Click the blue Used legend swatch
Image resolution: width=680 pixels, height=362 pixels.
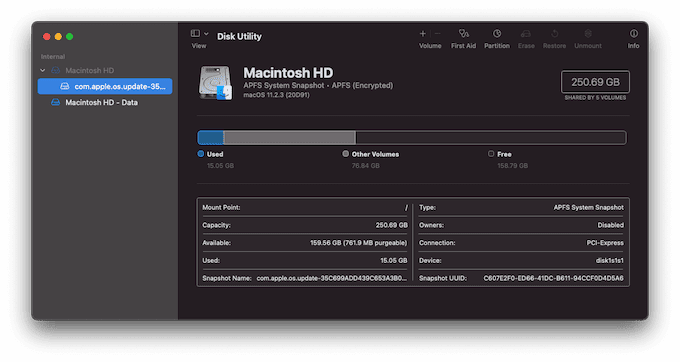201,153
